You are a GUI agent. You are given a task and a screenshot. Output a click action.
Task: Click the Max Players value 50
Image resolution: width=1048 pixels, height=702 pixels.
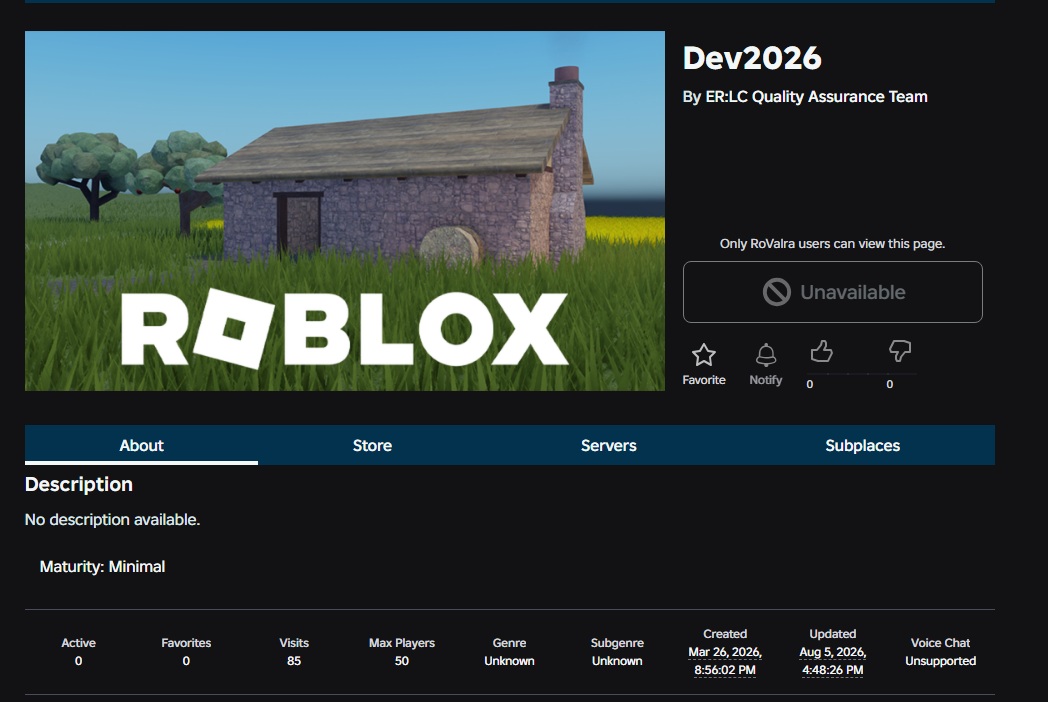[401, 661]
